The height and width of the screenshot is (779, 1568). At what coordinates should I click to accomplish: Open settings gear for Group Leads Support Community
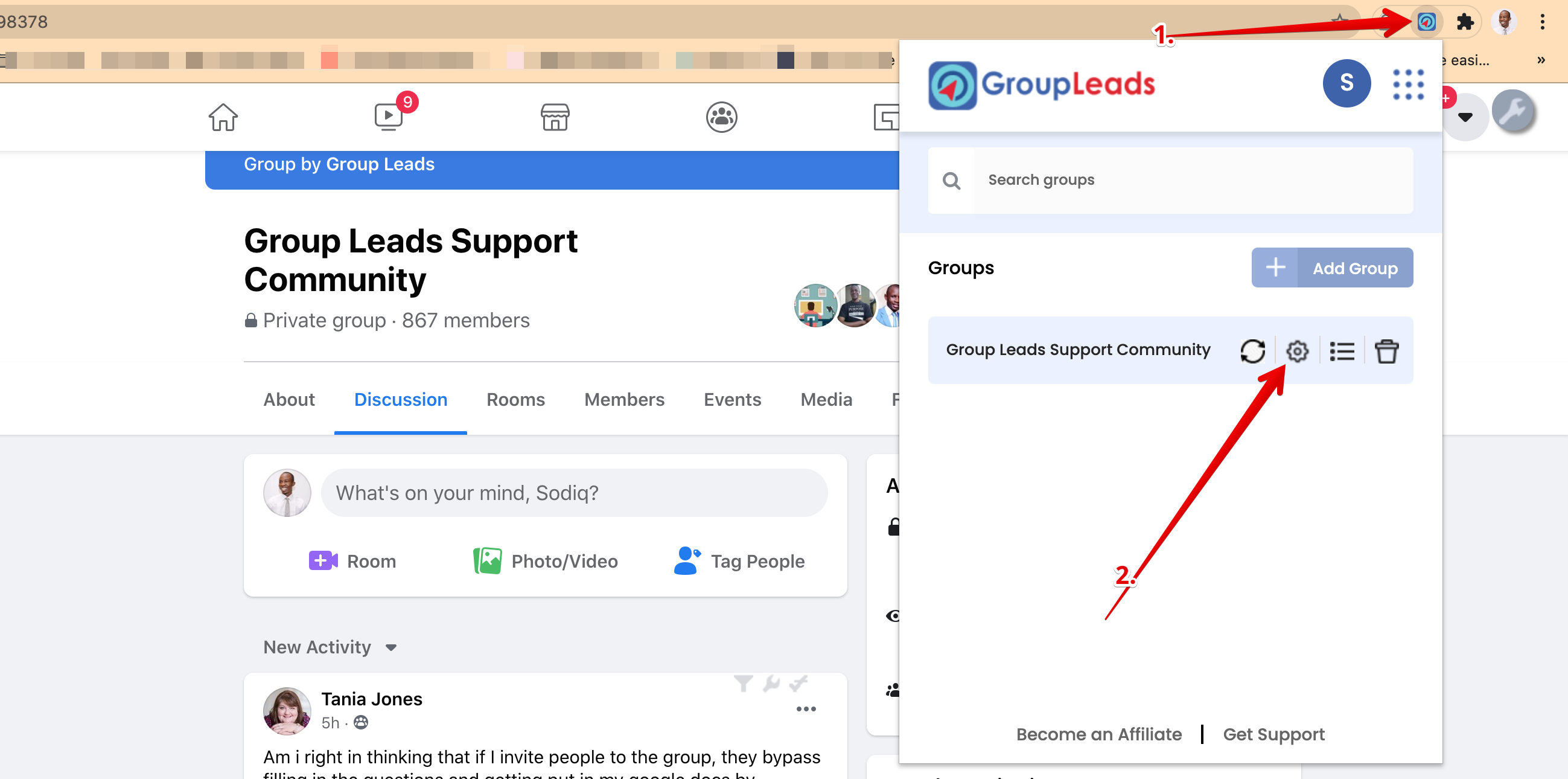(1296, 351)
